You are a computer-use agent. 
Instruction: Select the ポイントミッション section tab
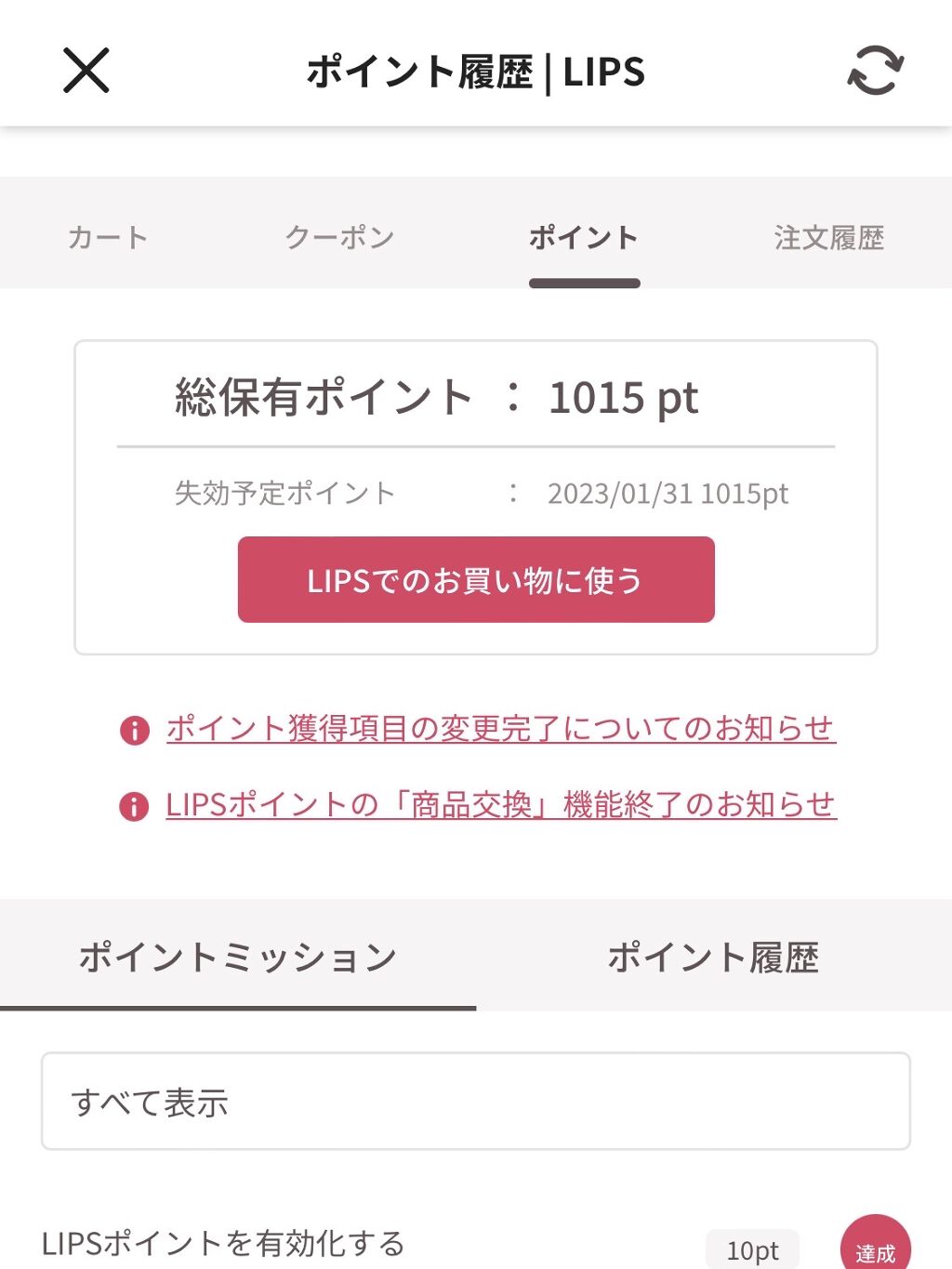point(238,957)
